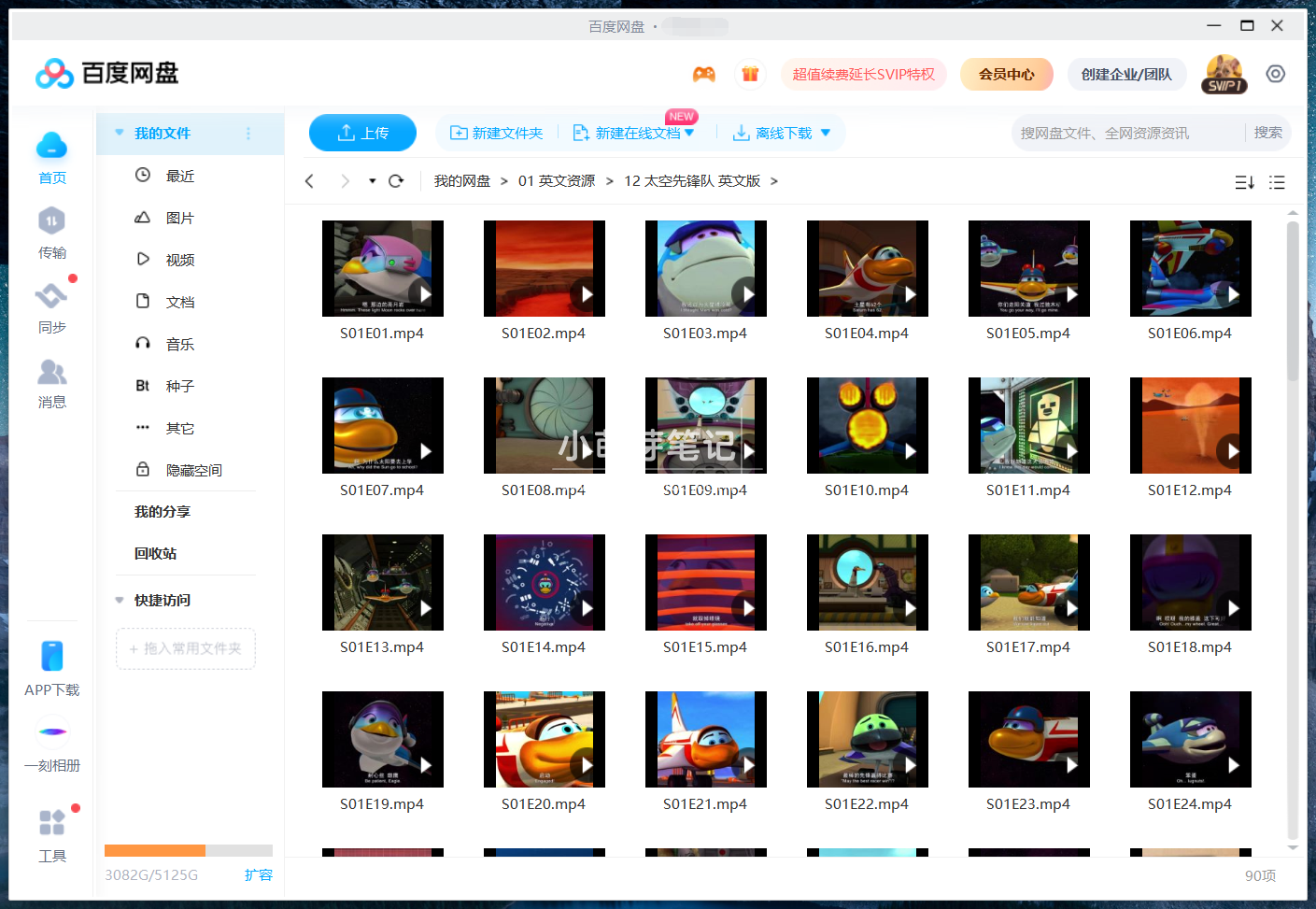Open the S01E09.mp4 video thumbnail

tap(705, 425)
